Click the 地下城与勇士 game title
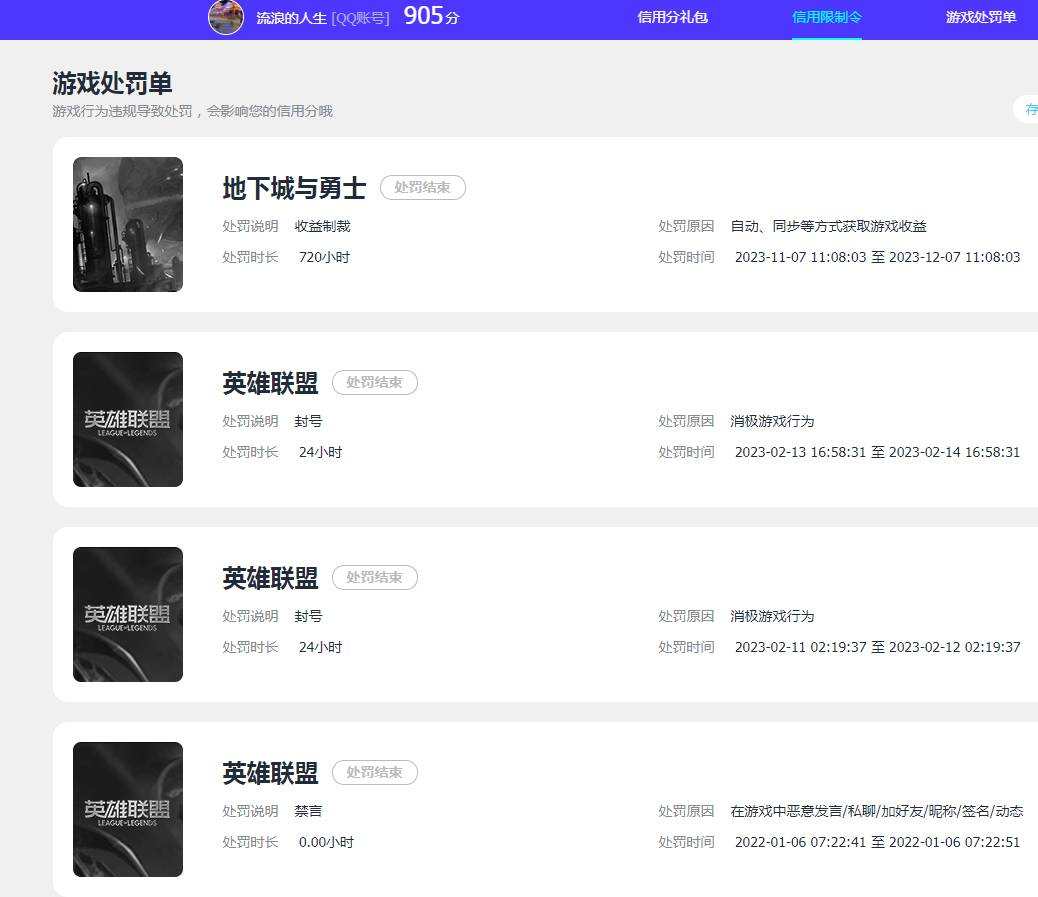1038x897 pixels. (294, 188)
